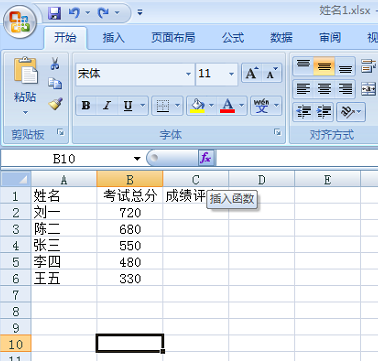Toggle middle vertical alignment
The image size is (378, 361).
click(x=324, y=66)
